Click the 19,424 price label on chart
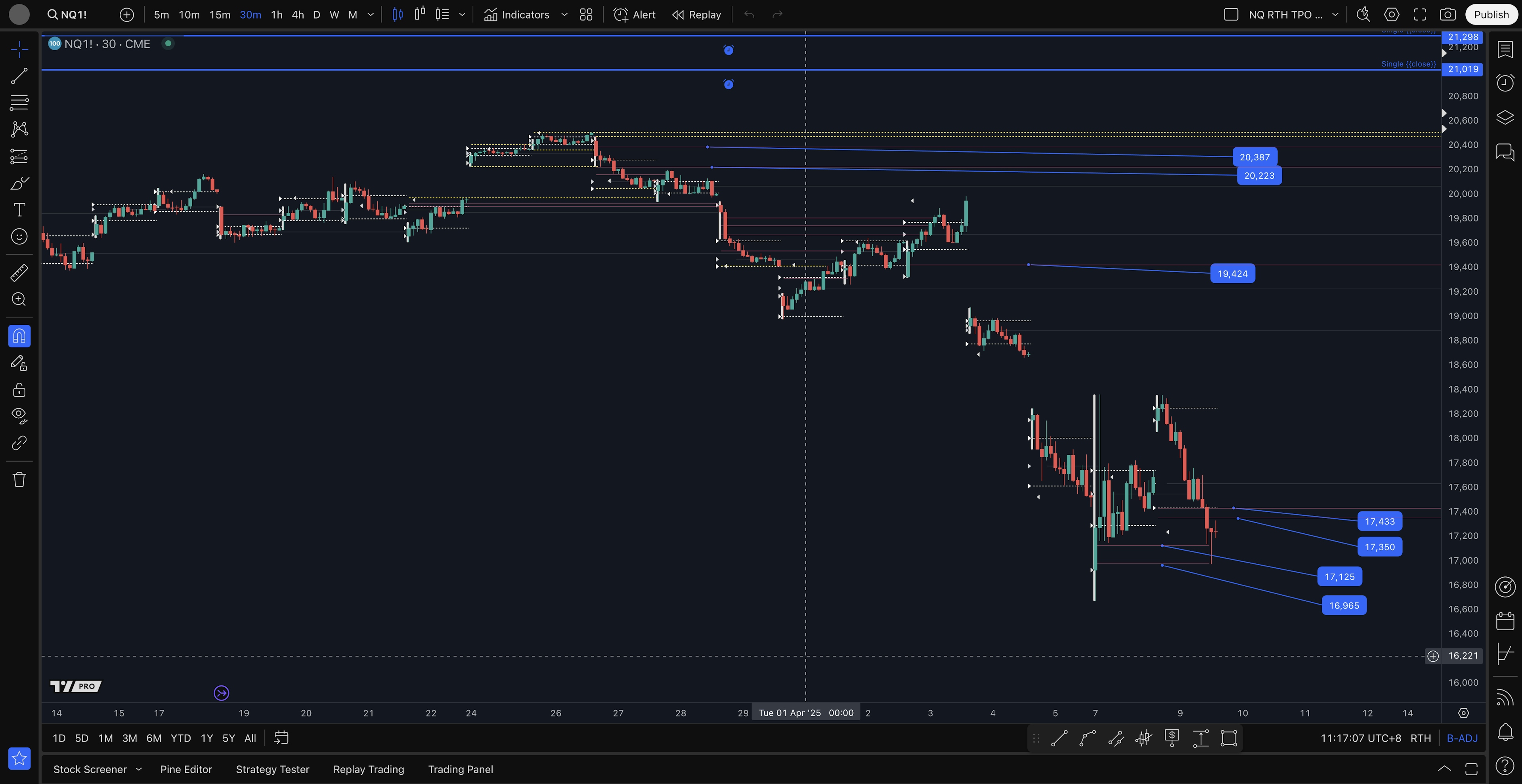The width and height of the screenshot is (1522, 784). coord(1232,273)
